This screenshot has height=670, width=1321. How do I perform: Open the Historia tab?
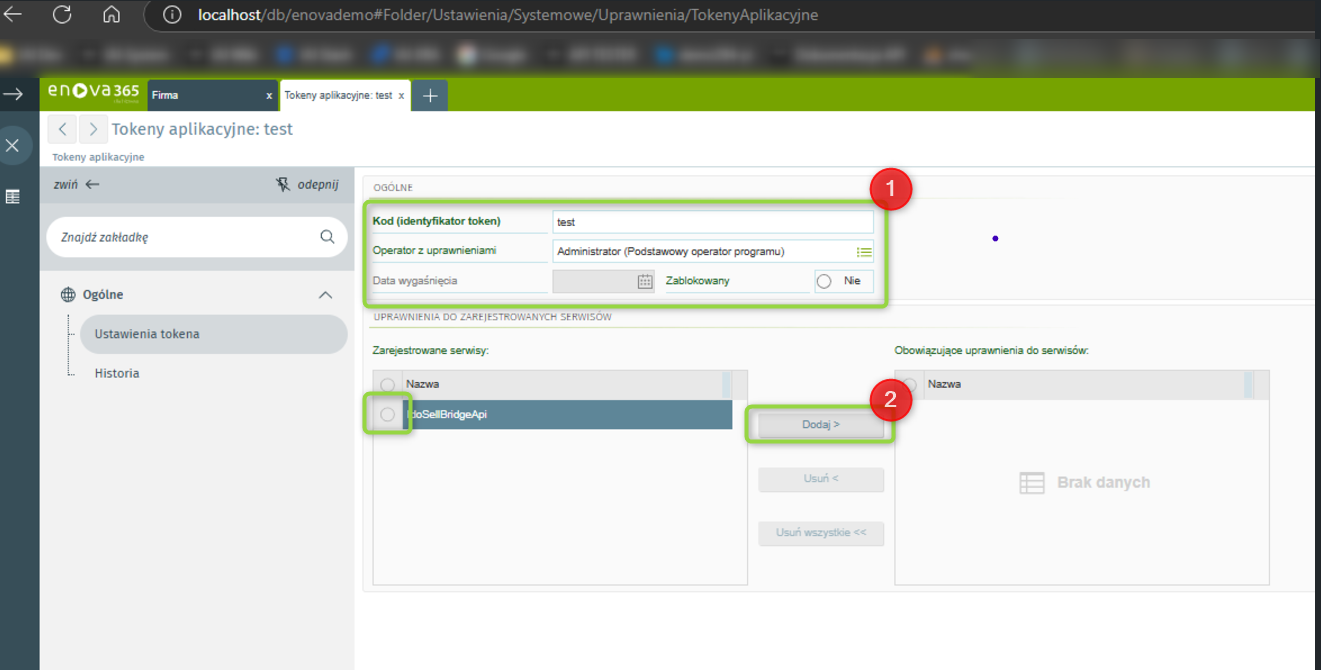[117, 373]
